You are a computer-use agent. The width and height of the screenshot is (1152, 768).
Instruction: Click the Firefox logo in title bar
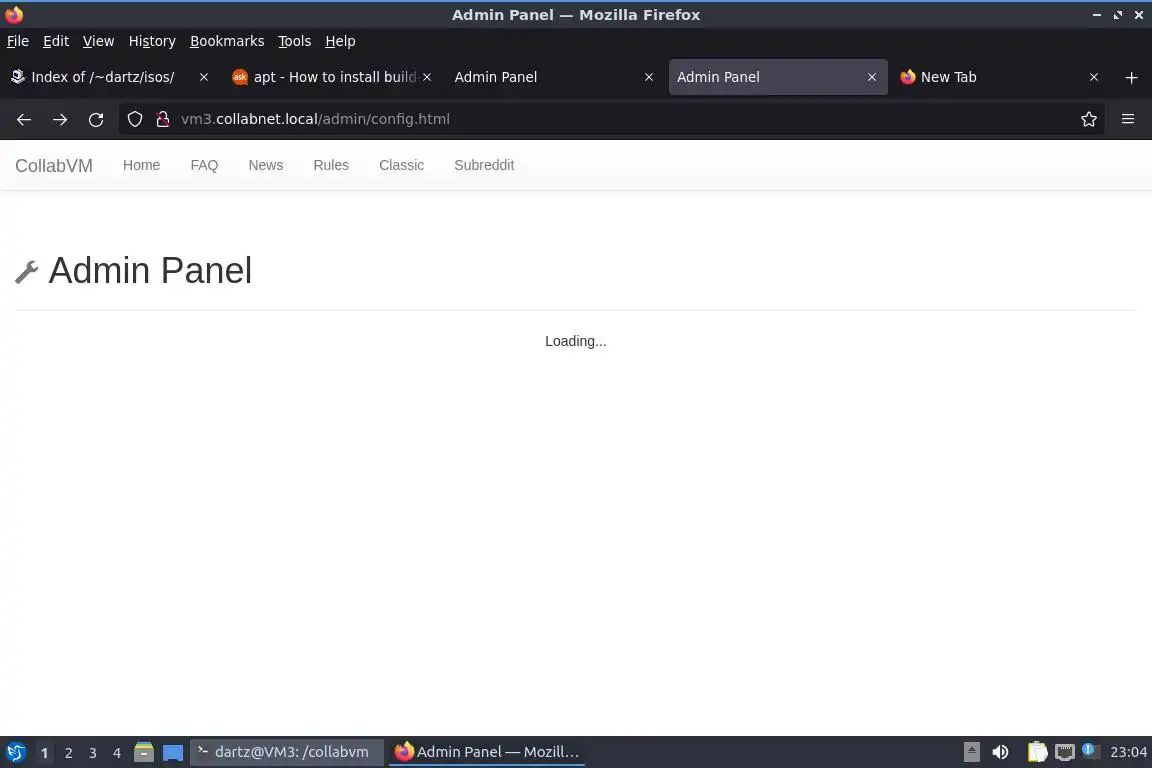14,15
